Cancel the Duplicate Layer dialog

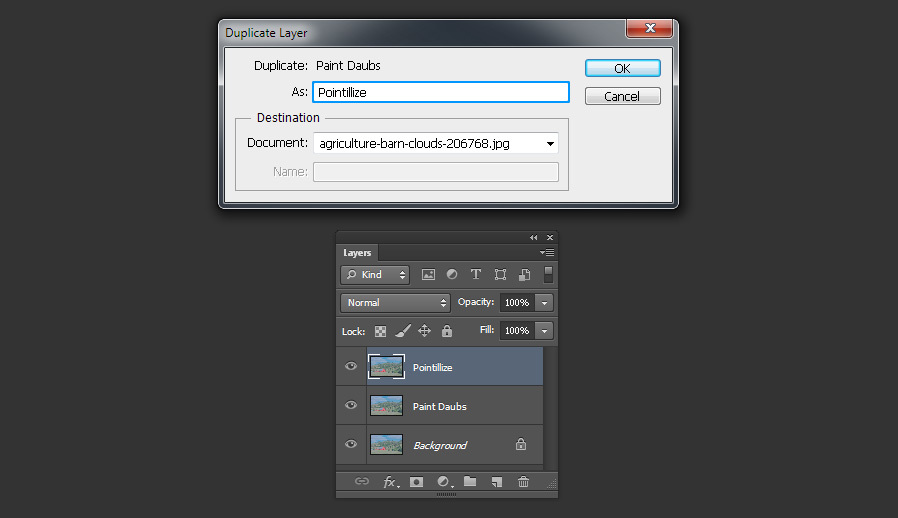[623, 96]
